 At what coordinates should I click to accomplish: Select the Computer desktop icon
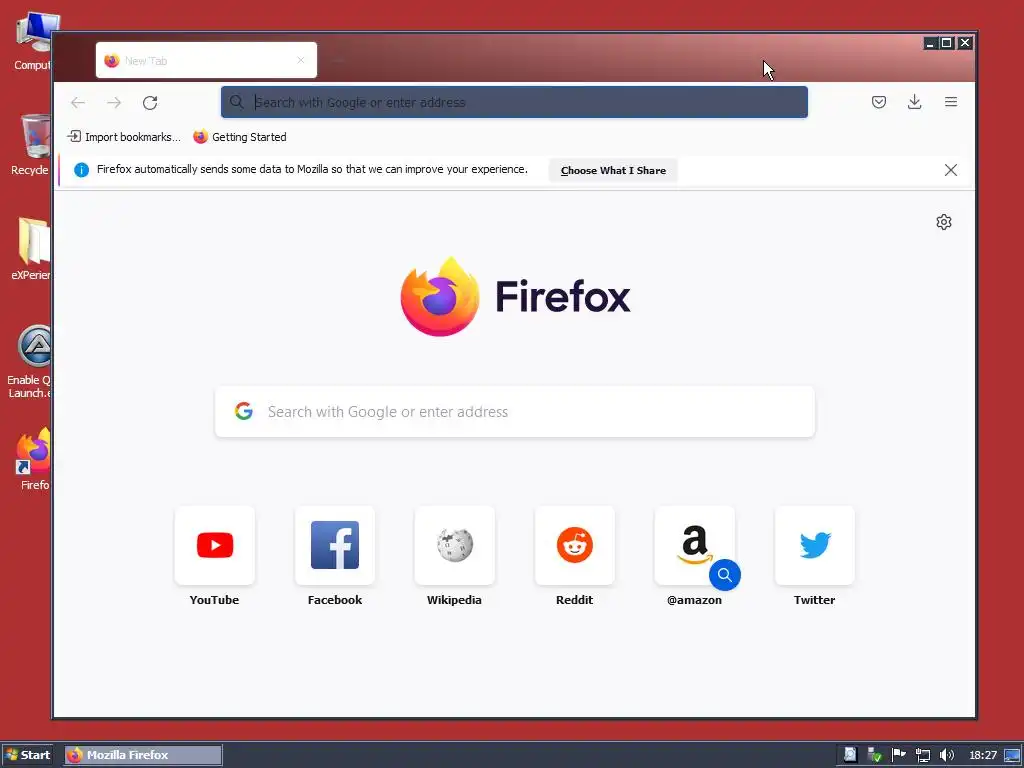[33, 42]
